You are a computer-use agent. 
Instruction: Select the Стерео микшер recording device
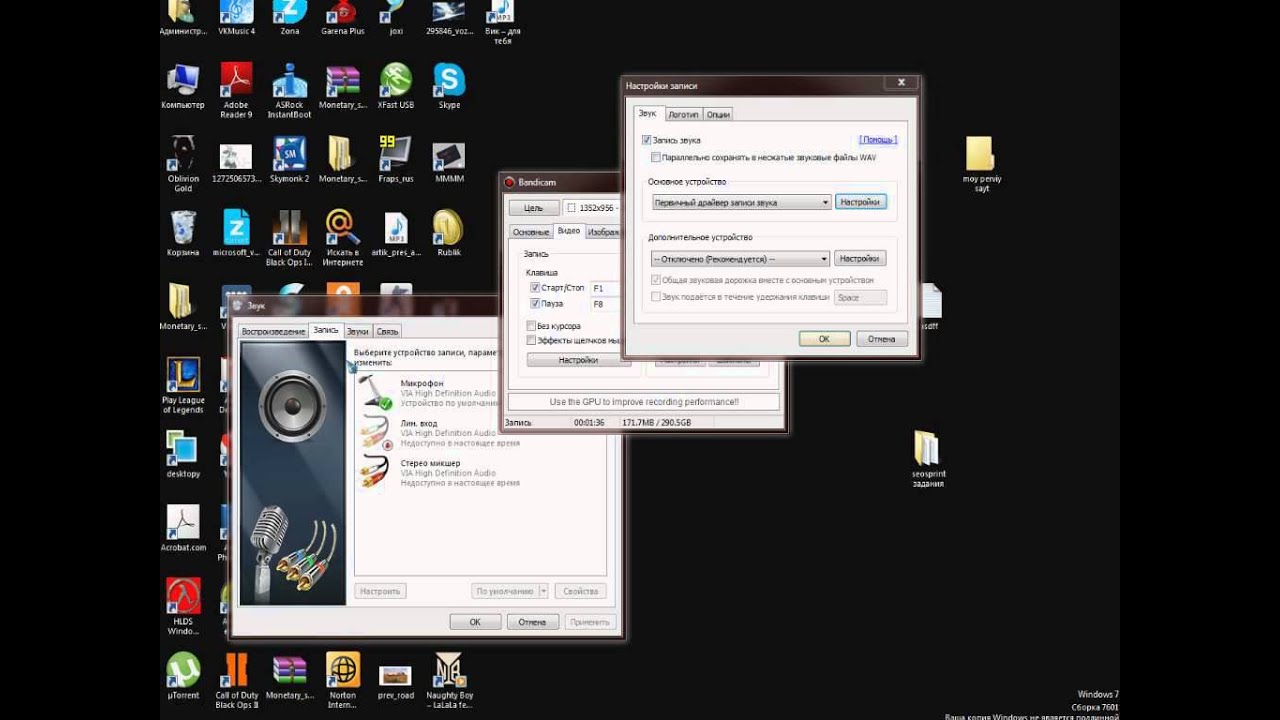point(480,472)
